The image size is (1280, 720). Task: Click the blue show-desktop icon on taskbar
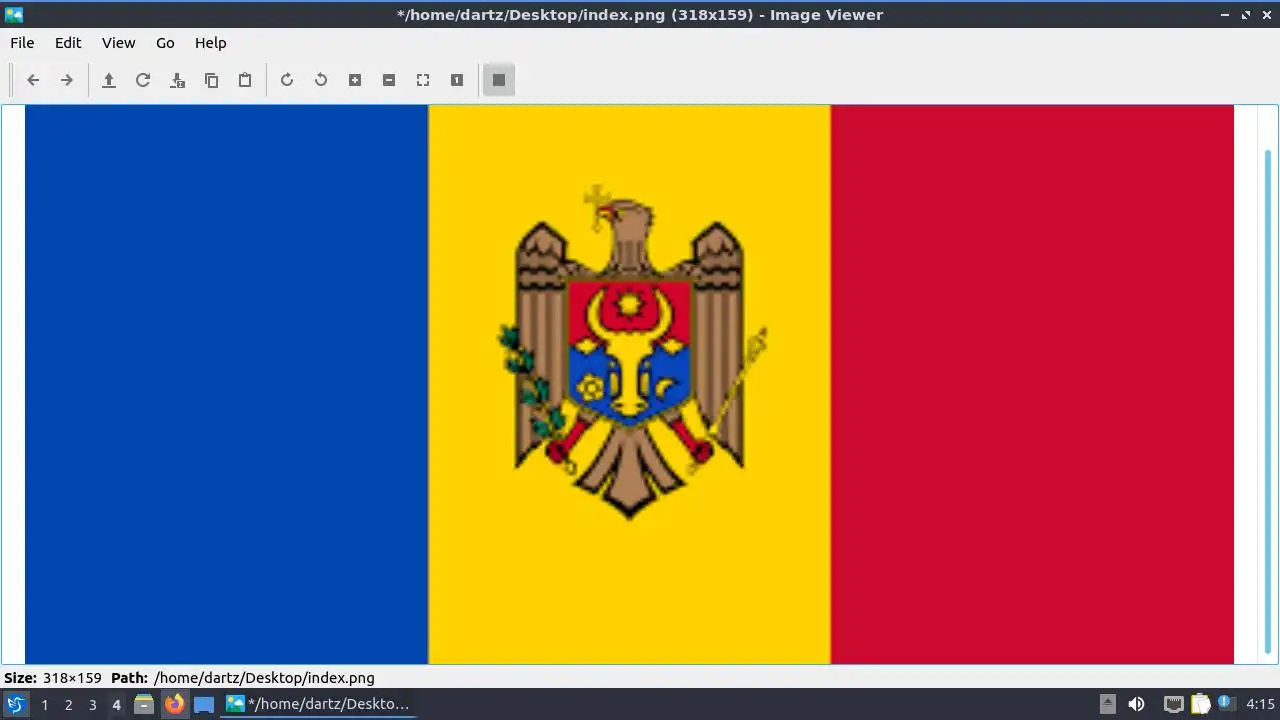tap(204, 704)
